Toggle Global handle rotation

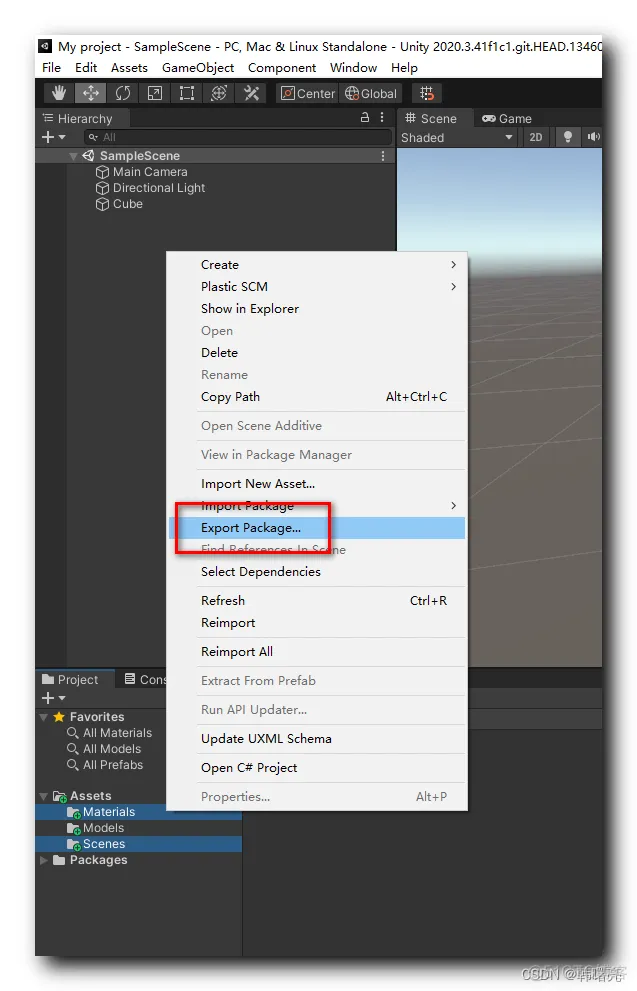click(371, 94)
